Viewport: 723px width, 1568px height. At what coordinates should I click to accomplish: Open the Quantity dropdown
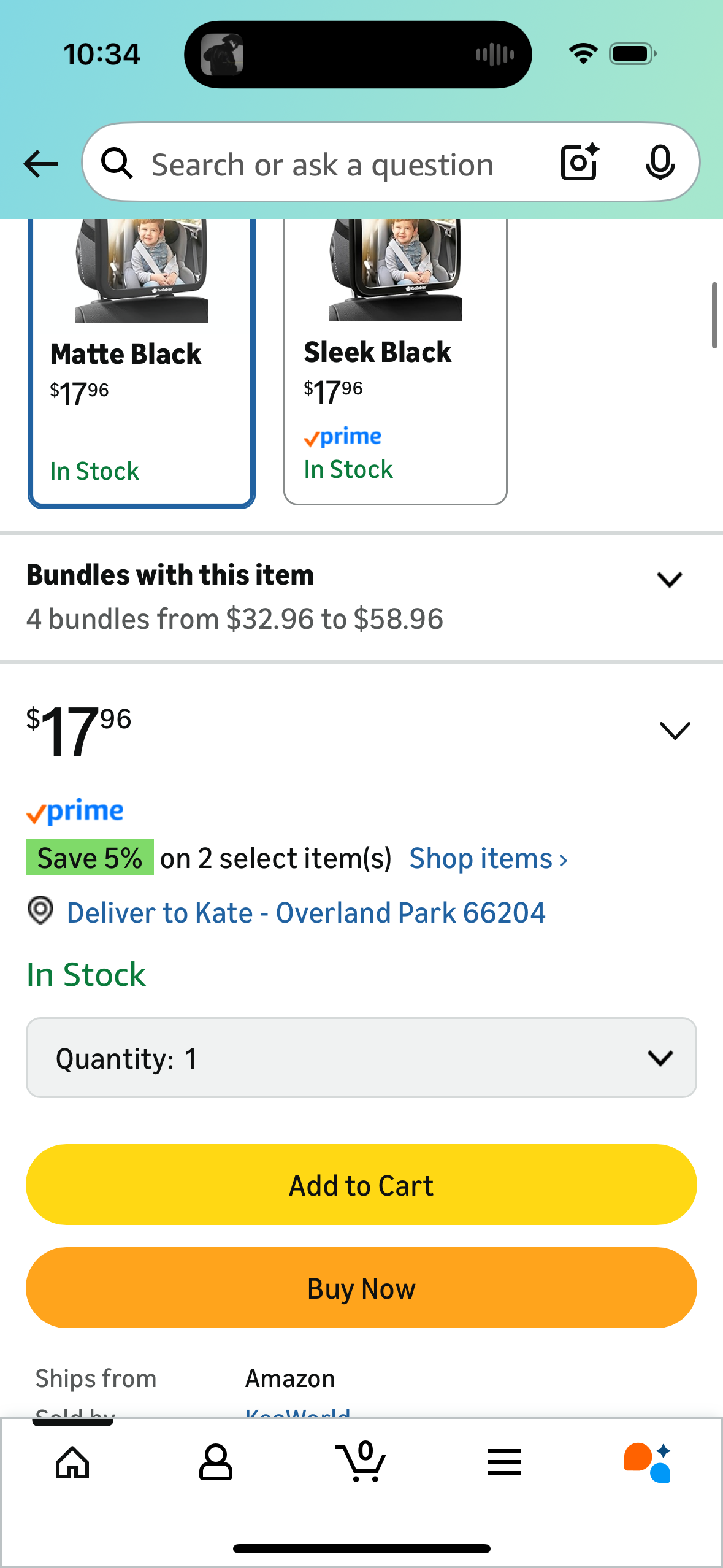pos(361,1058)
